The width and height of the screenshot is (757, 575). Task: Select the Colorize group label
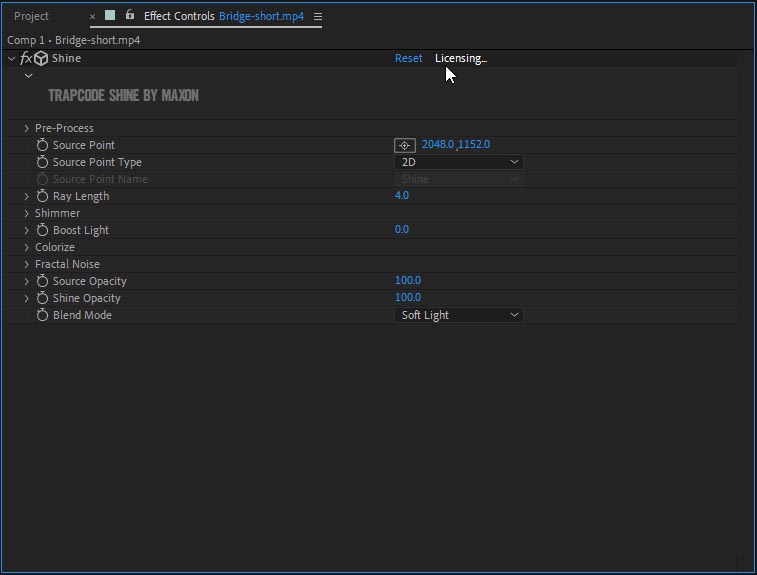click(x=55, y=247)
